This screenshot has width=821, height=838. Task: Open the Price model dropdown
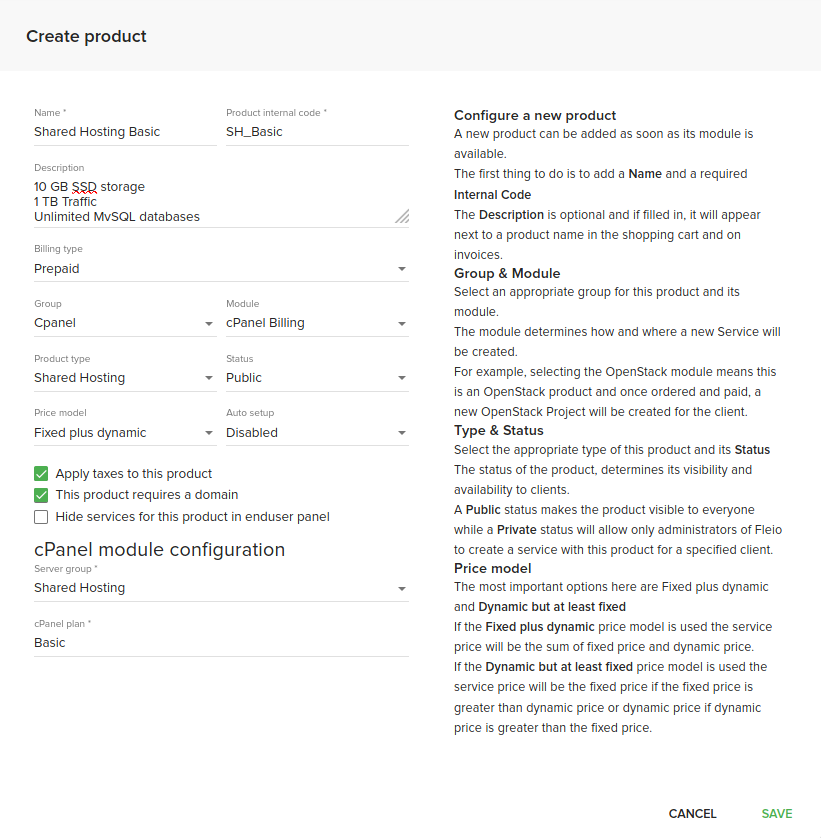point(124,433)
